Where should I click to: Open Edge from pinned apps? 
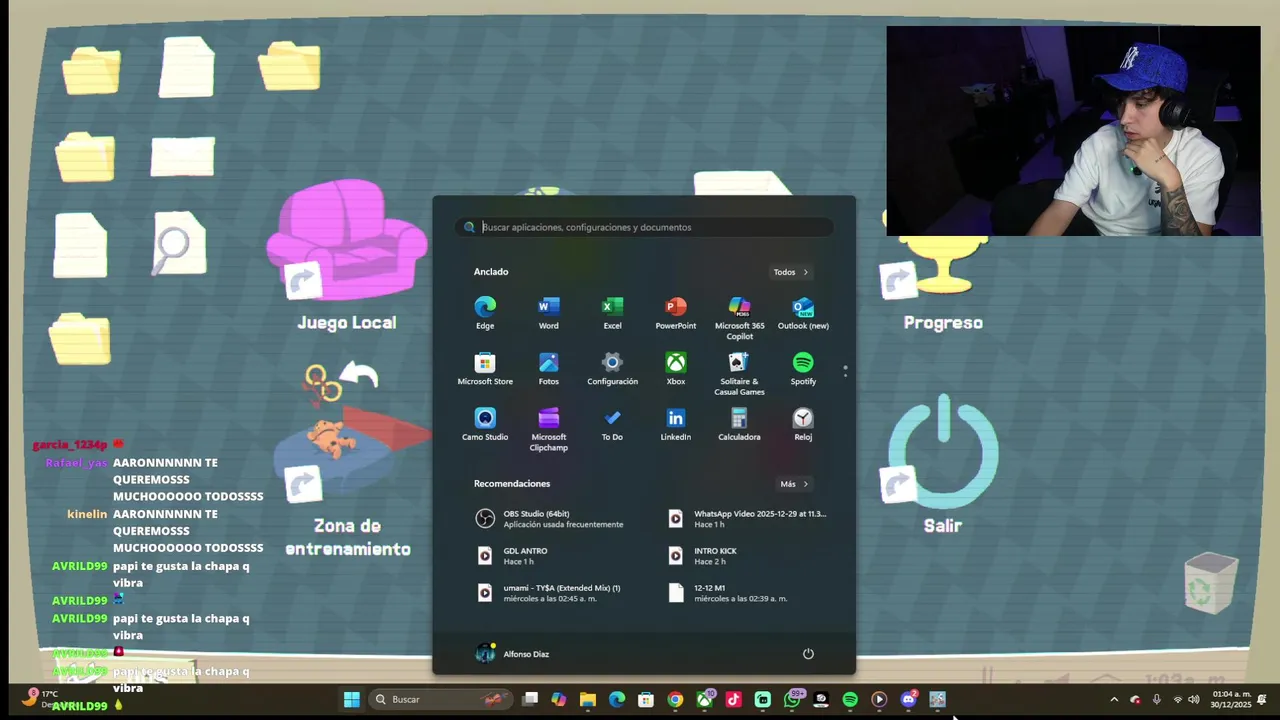pyautogui.click(x=485, y=313)
